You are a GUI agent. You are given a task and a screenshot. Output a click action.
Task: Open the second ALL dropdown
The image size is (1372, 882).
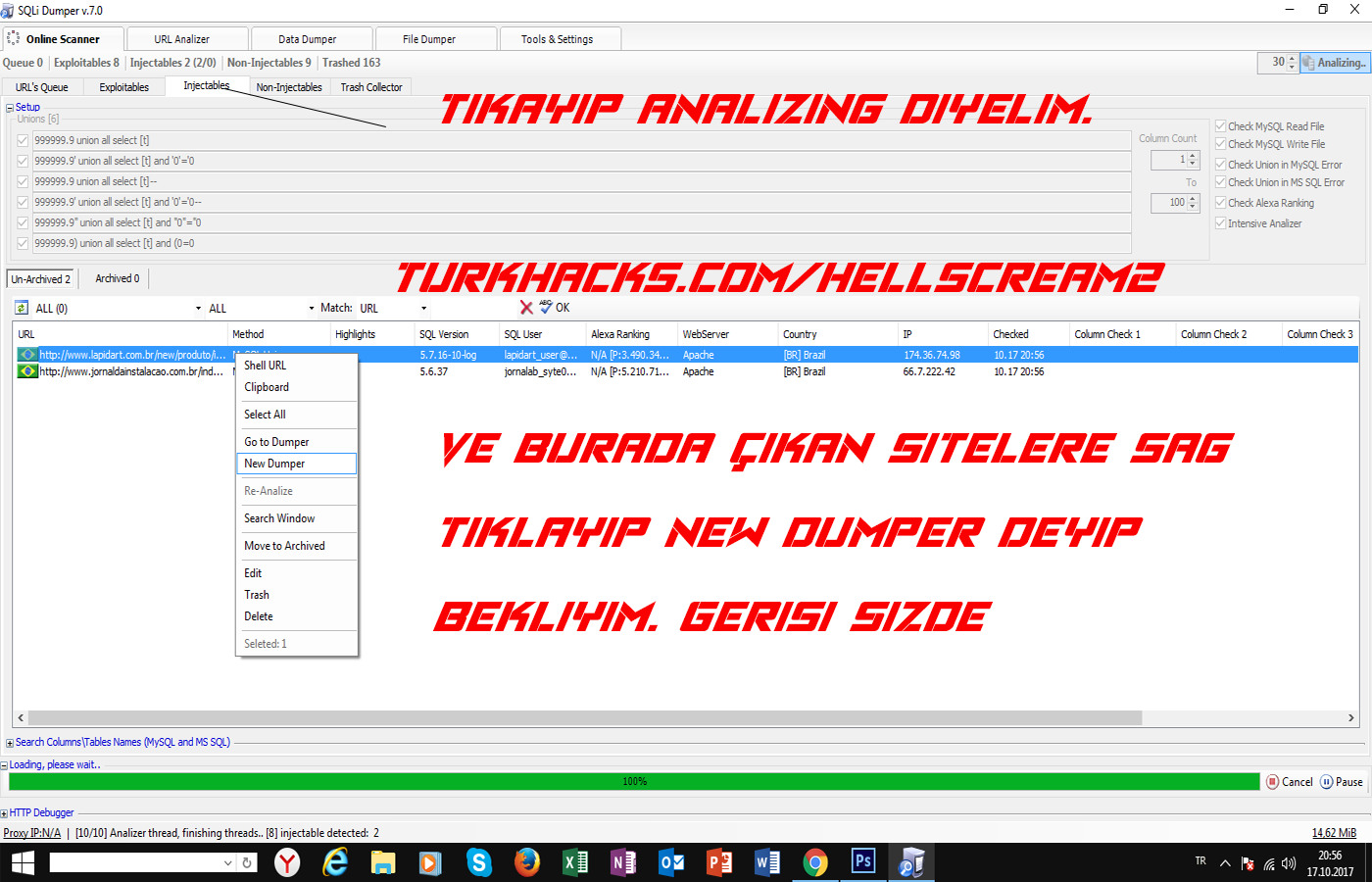click(x=312, y=309)
